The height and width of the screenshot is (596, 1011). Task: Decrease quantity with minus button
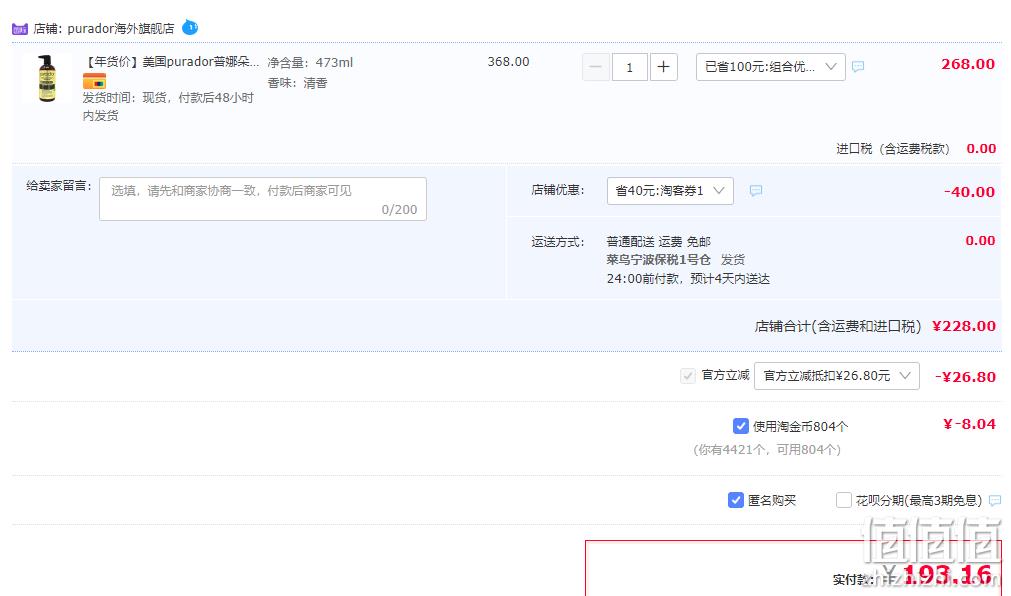(x=596, y=67)
